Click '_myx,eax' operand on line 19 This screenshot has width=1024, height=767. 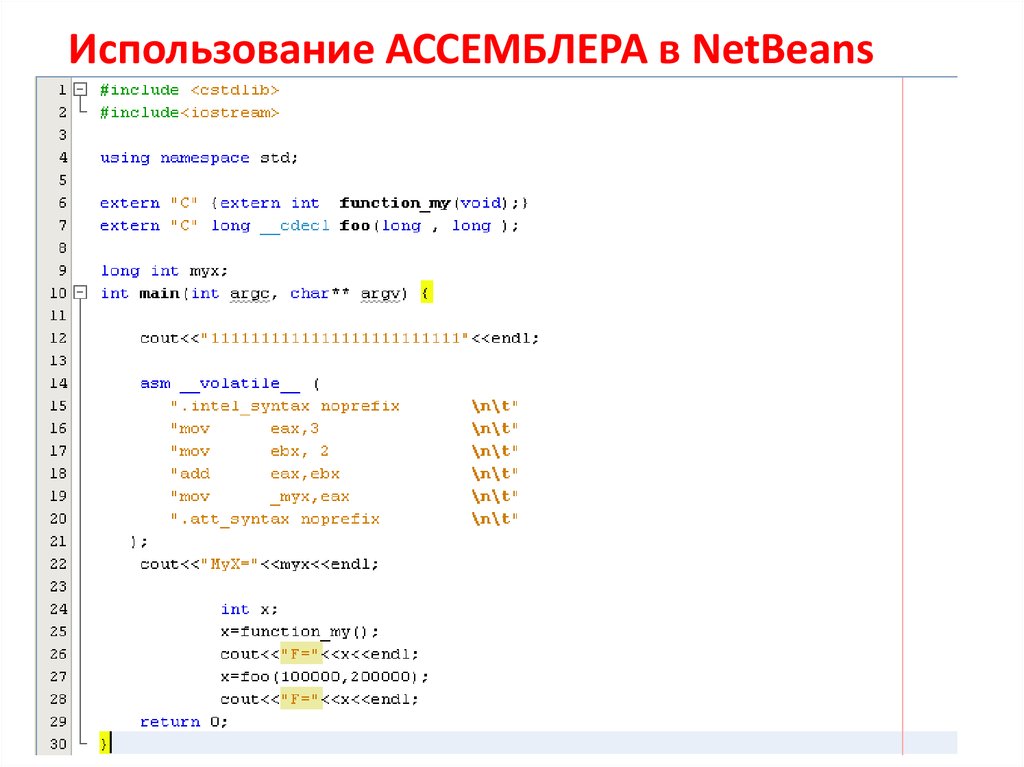click(x=310, y=497)
